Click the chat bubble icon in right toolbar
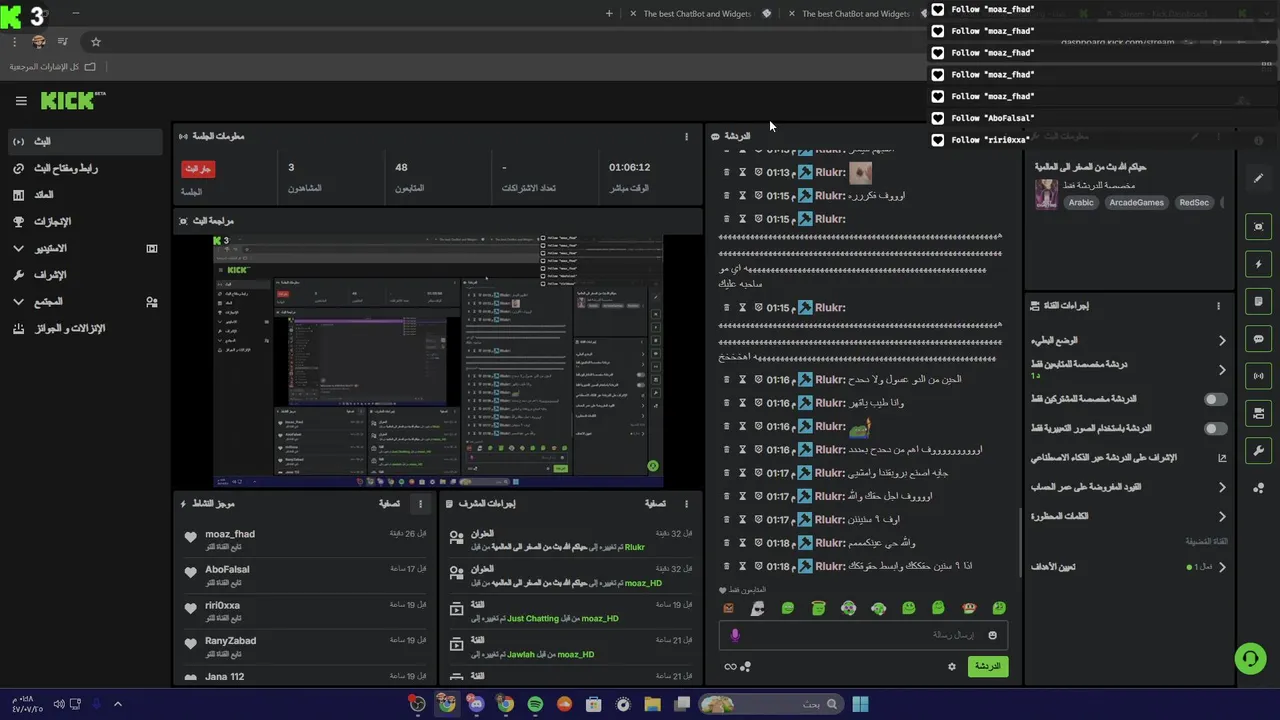1280x720 pixels. tap(1259, 339)
